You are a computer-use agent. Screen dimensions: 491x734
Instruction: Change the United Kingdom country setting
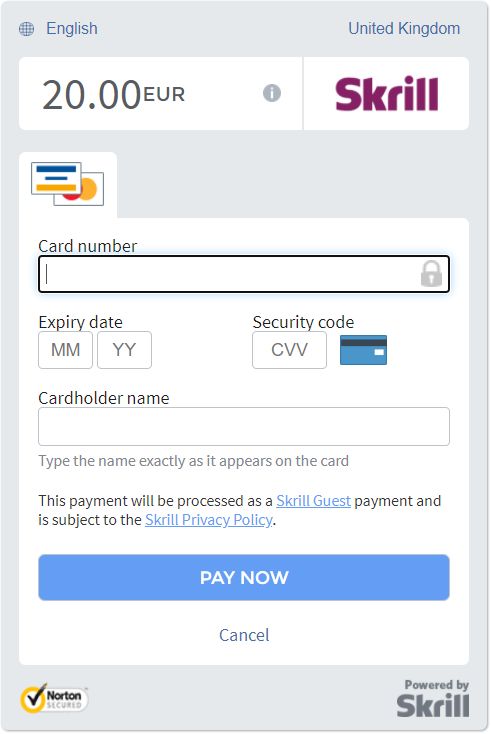point(404,29)
